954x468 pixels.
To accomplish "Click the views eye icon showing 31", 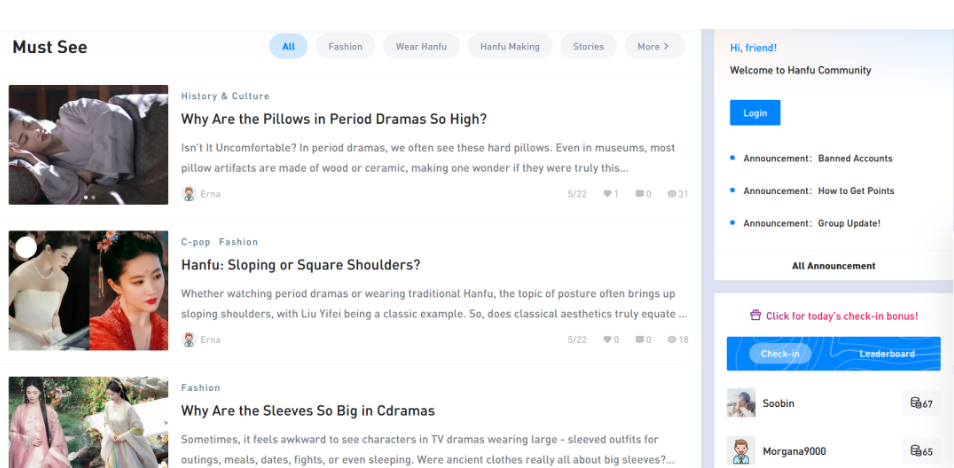I will 672,194.
